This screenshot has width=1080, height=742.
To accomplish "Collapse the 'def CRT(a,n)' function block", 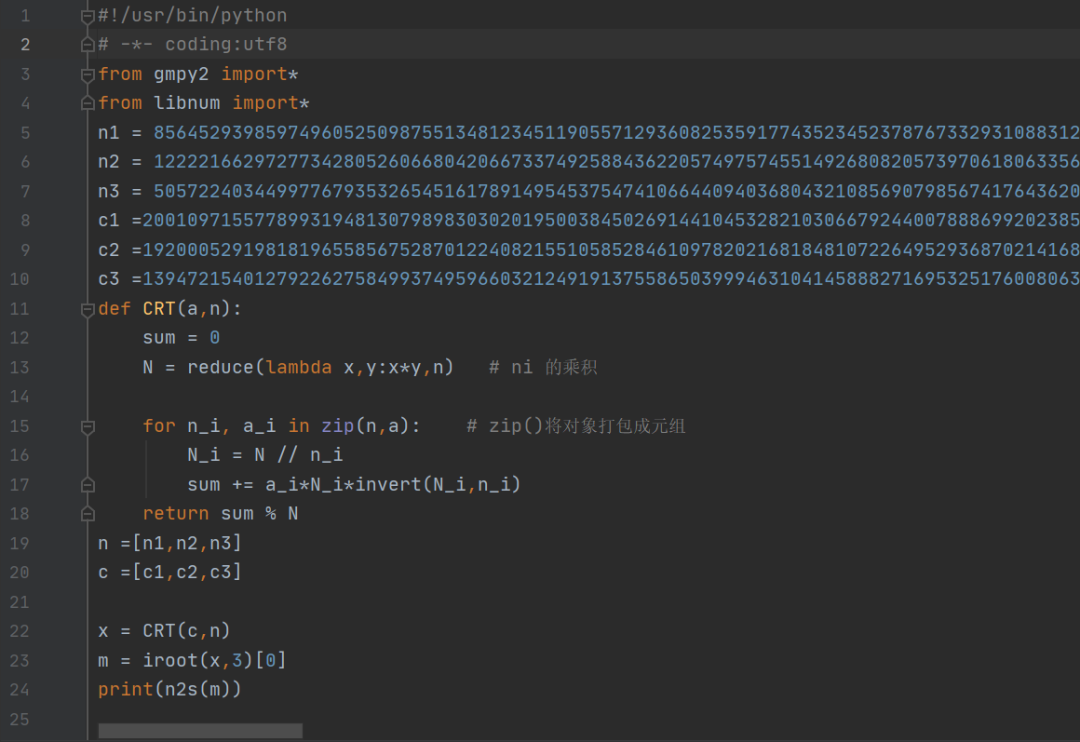I will (x=88, y=309).
